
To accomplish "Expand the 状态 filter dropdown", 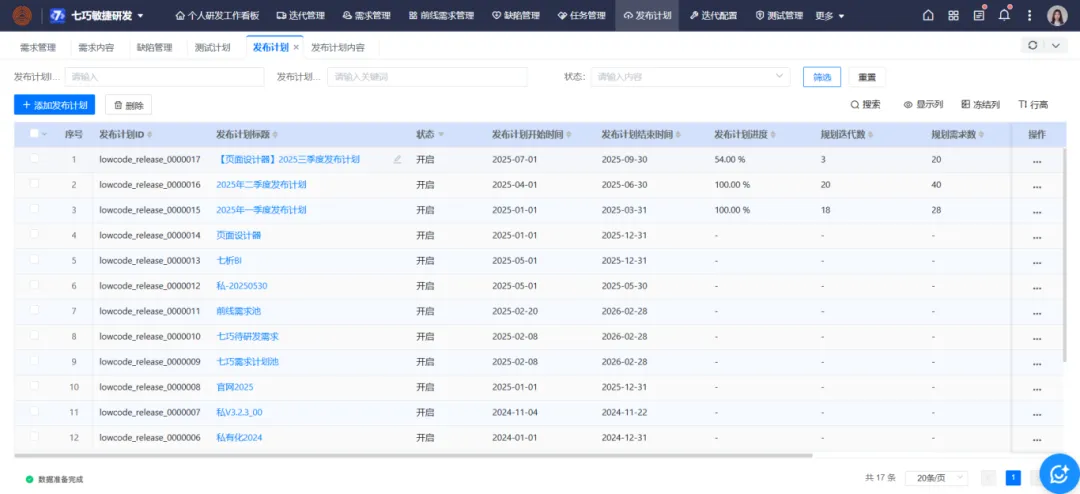I will point(690,77).
